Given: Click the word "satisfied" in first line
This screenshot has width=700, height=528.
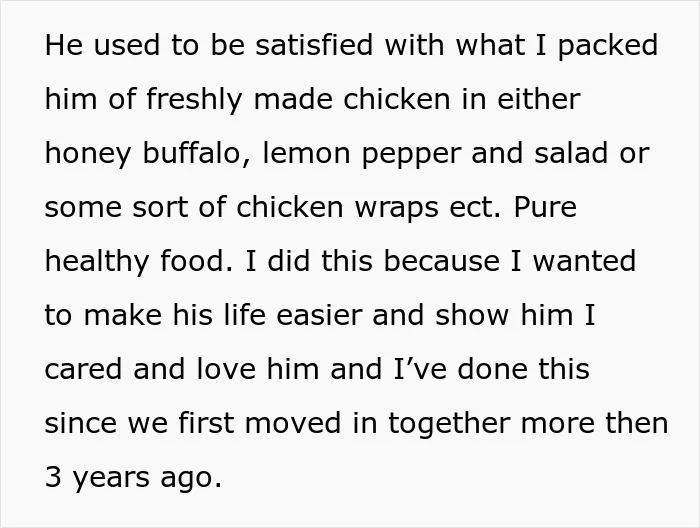Looking at the screenshot, I should [314, 45].
